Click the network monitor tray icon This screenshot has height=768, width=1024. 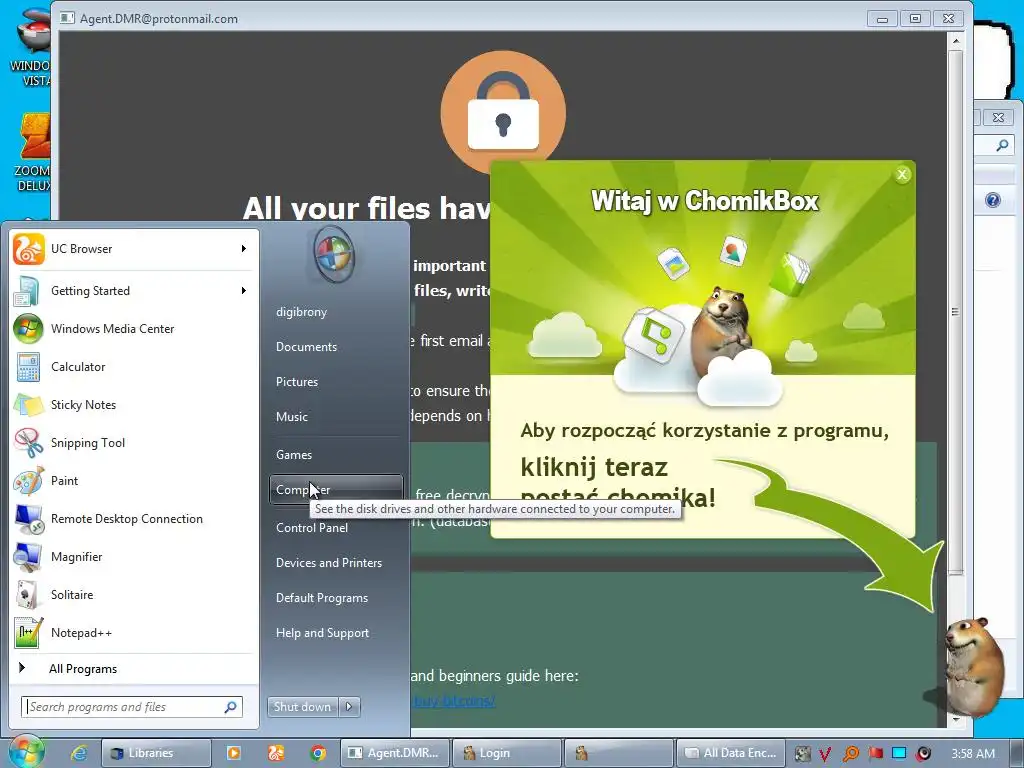[899, 754]
